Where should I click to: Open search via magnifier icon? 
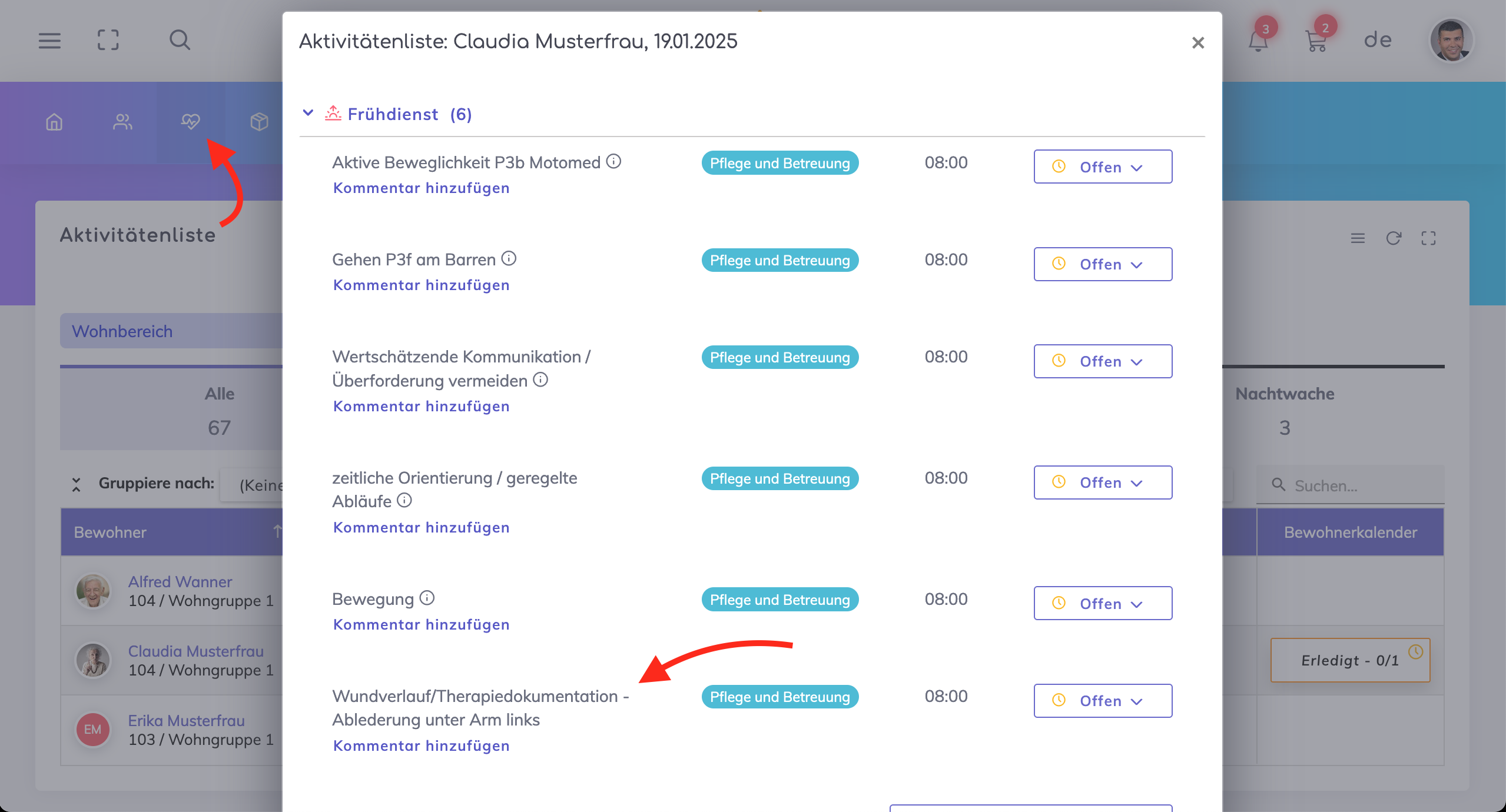pos(180,41)
